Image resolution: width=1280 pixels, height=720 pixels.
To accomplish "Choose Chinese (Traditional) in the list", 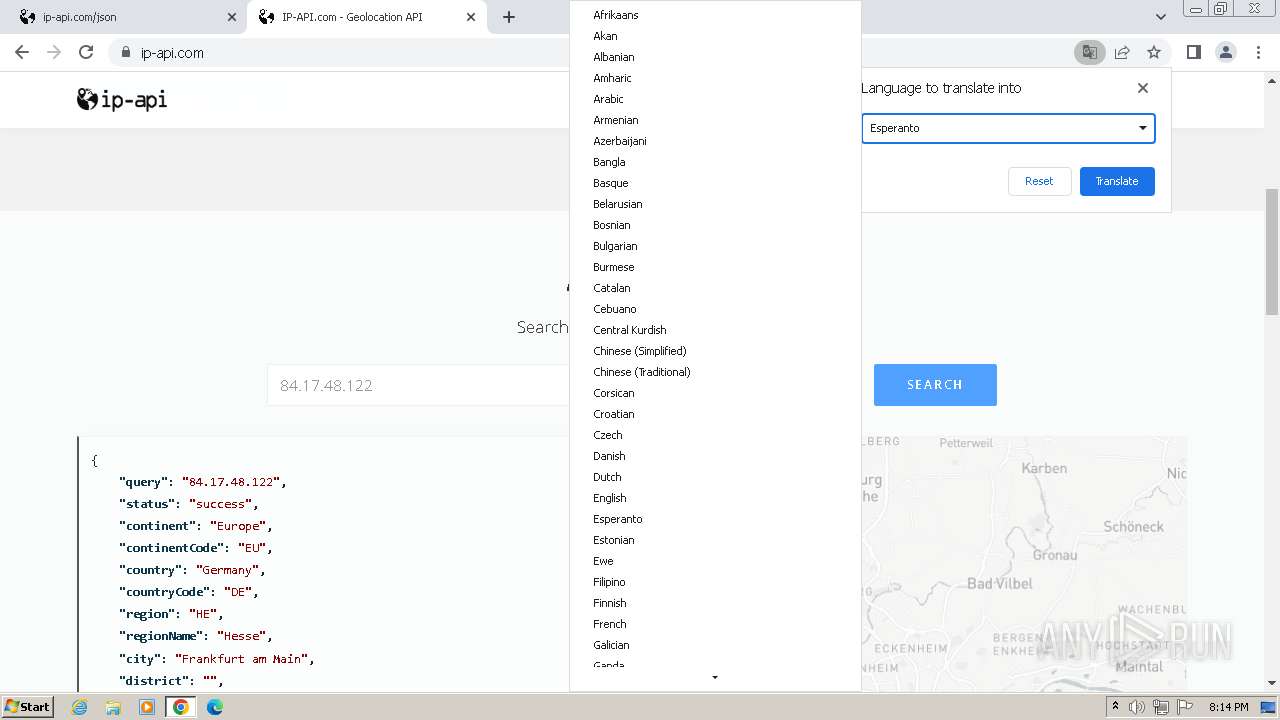I will point(715,372).
